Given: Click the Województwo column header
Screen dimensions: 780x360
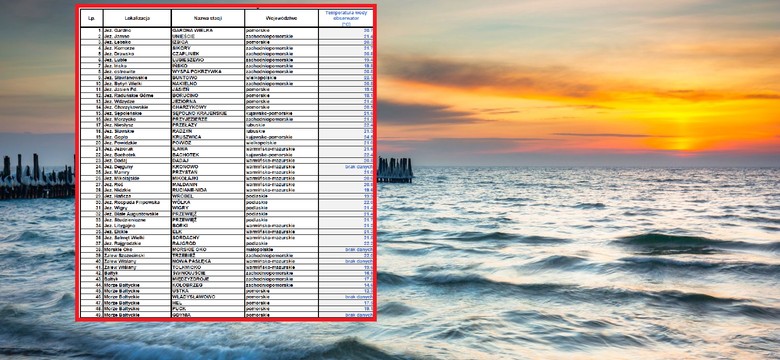Looking at the screenshot, I should click(282, 18).
